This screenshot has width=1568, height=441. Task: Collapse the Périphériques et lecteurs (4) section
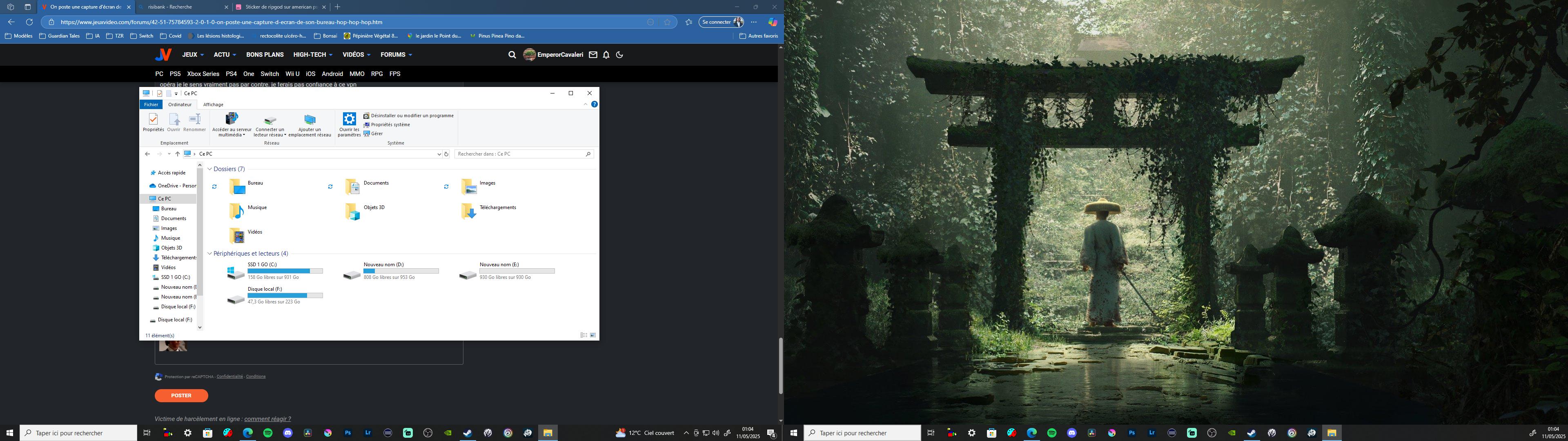(x=209, y=254)
